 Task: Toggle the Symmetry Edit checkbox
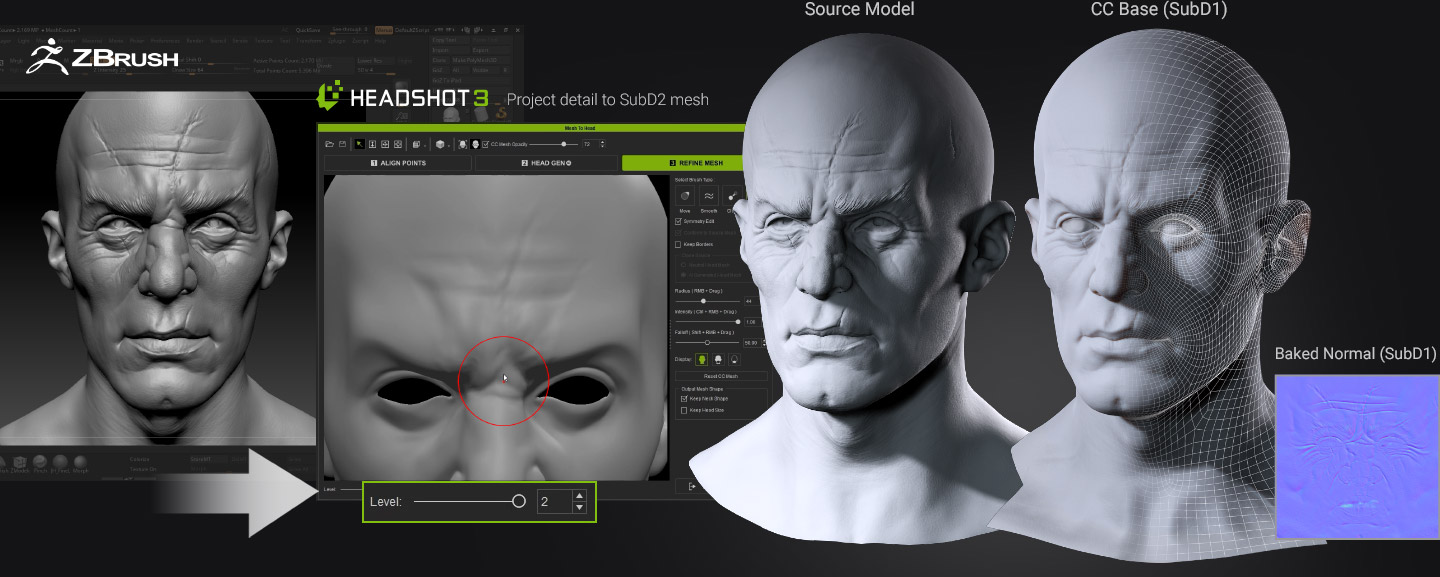coord(678,221)
